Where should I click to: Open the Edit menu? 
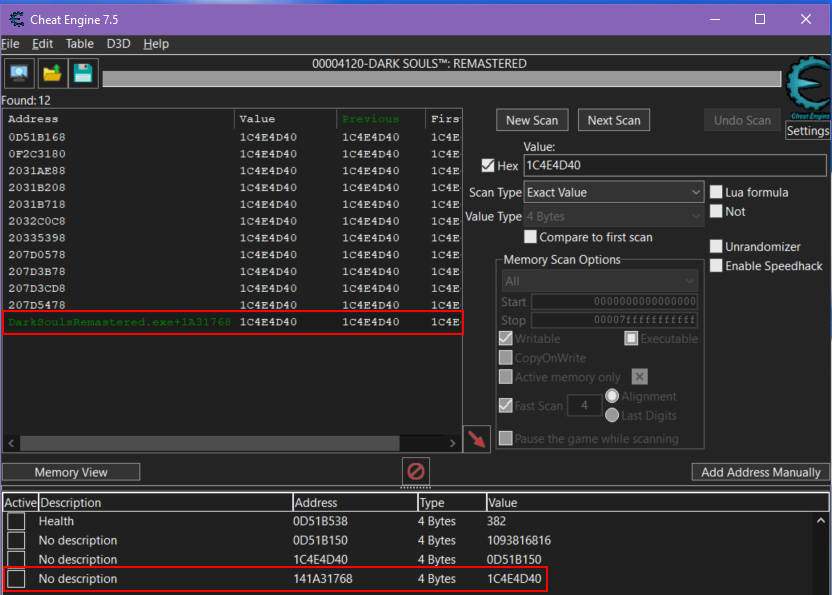coord(42,44)
